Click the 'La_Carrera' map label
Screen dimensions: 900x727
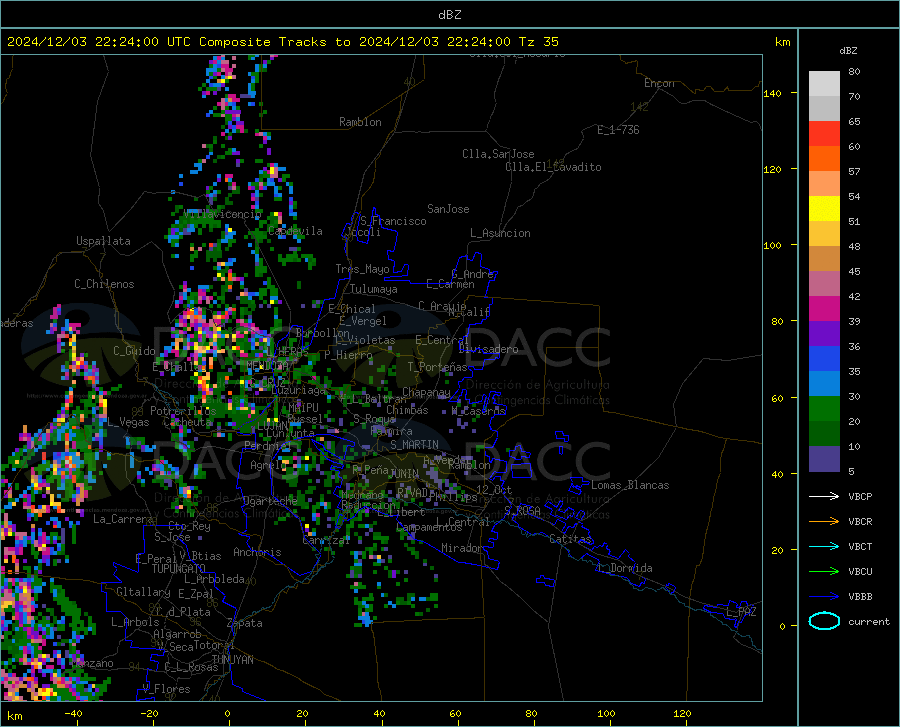[123, 519]
